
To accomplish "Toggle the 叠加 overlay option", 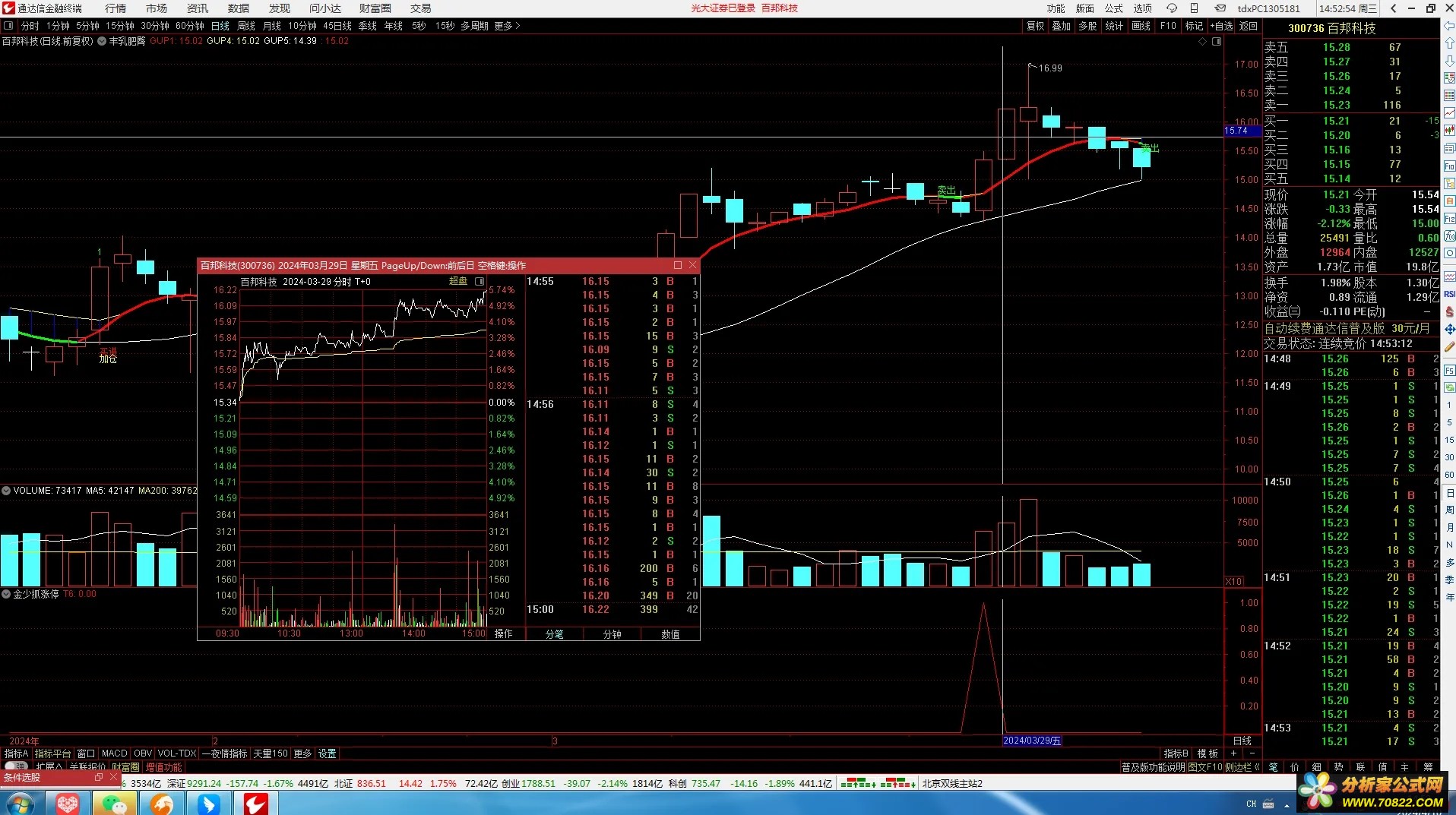I will [x=1061, y=26].
